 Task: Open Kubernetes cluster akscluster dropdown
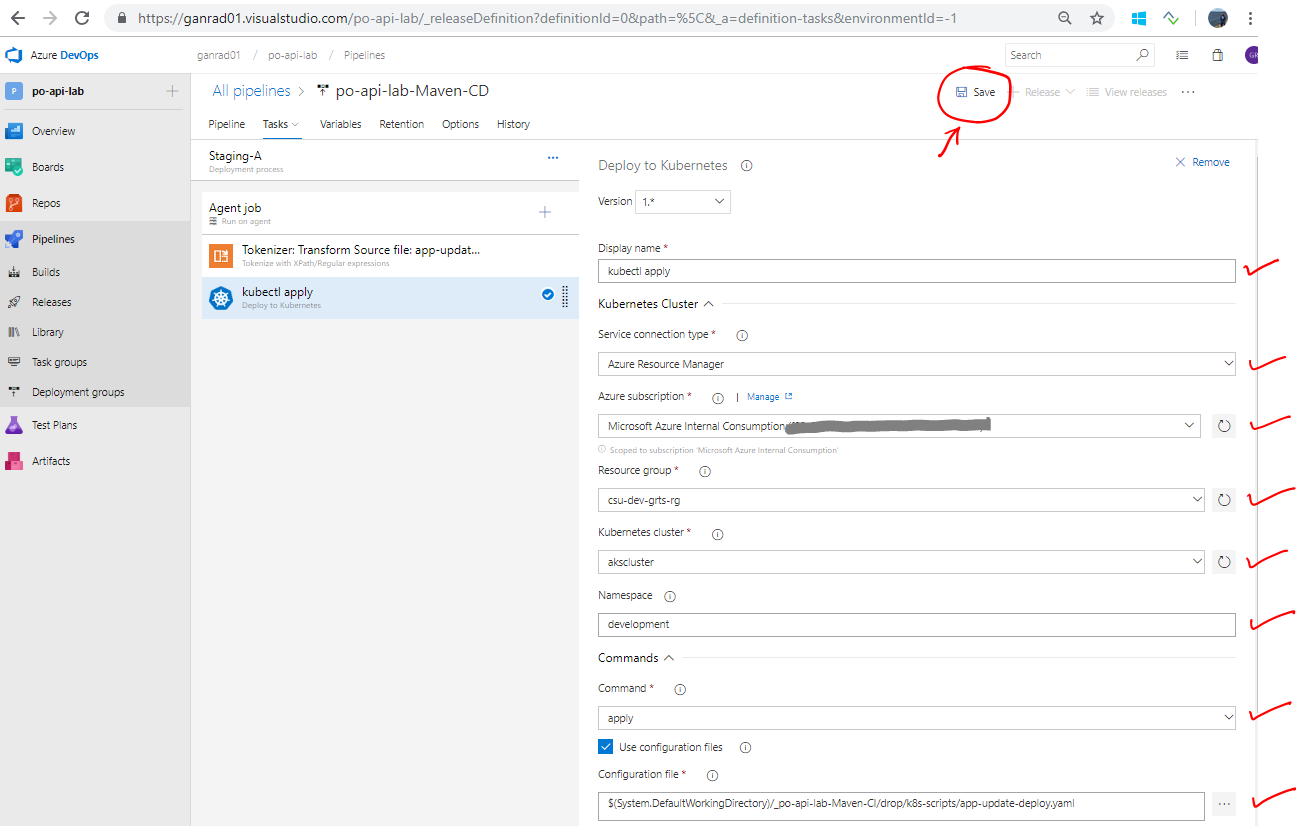pyautogui.click(x=901, y=562)
